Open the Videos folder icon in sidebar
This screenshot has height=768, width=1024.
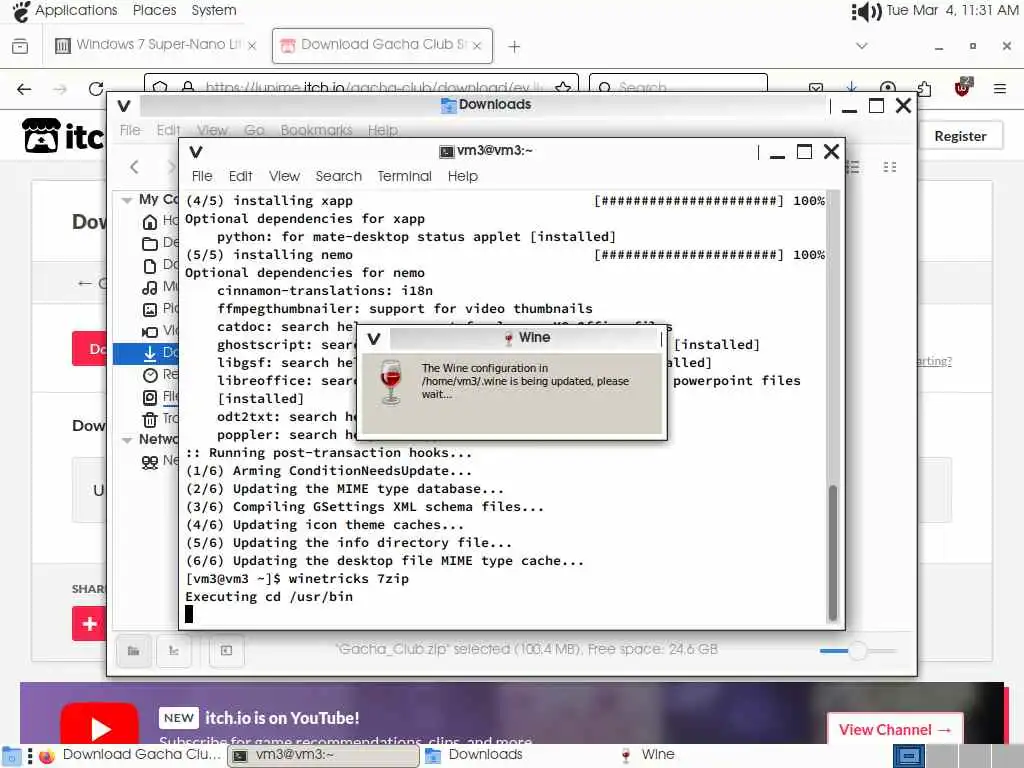150,331
